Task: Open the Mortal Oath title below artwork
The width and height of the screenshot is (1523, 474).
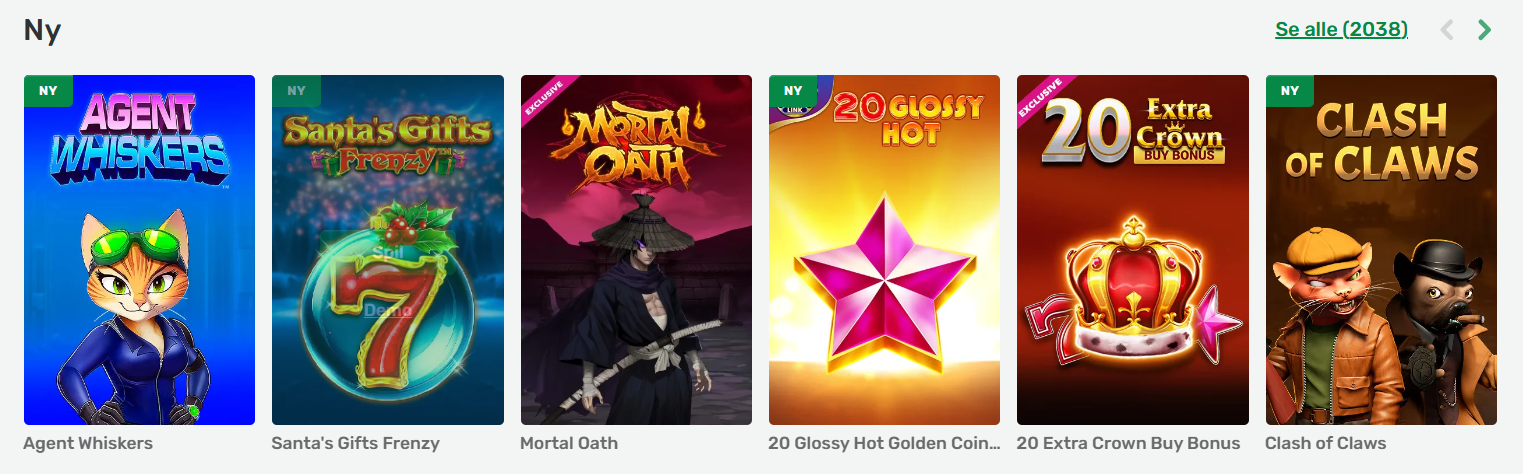Action: pos(569,443)
